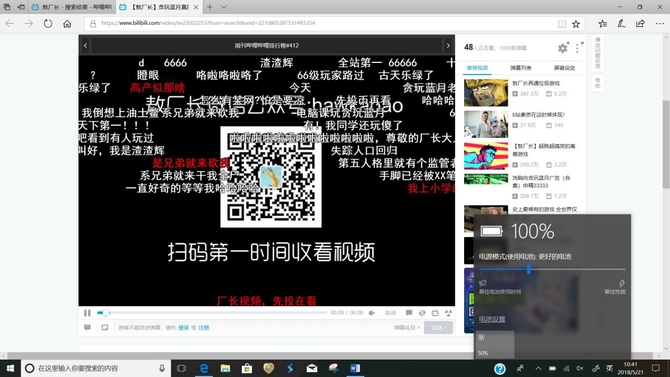Open the Action Center notification icon
Viewport: 670px width, 377px height.
pos(656,368)
